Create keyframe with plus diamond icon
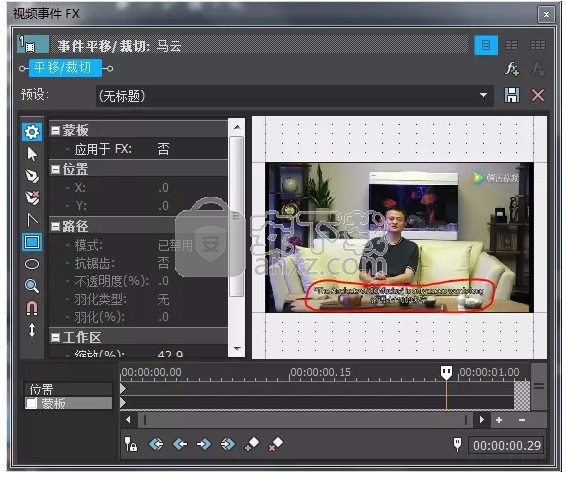The image size is (566, 477). [x=252, y=444]
